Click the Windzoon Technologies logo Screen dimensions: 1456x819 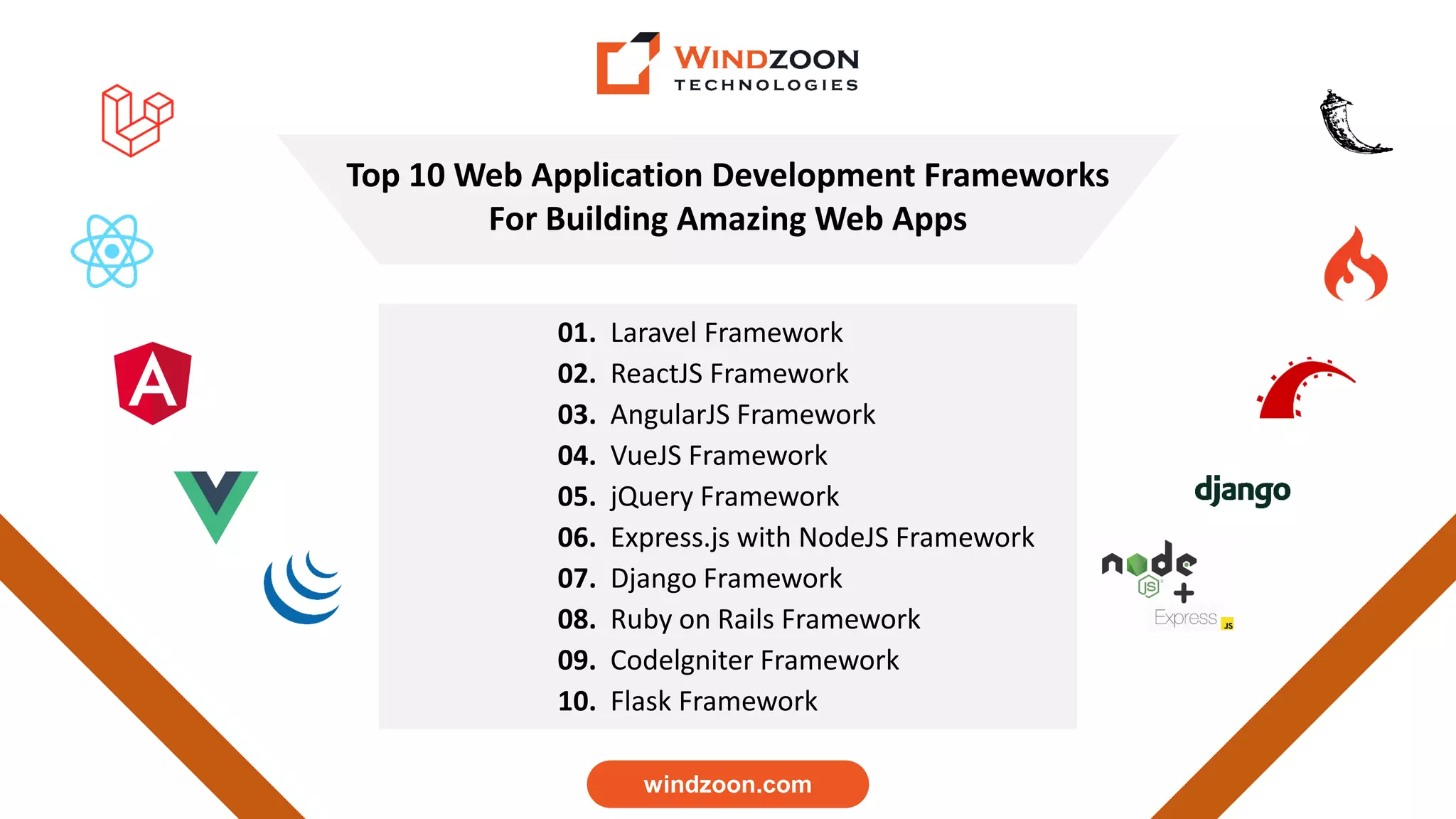click(727, 63)
